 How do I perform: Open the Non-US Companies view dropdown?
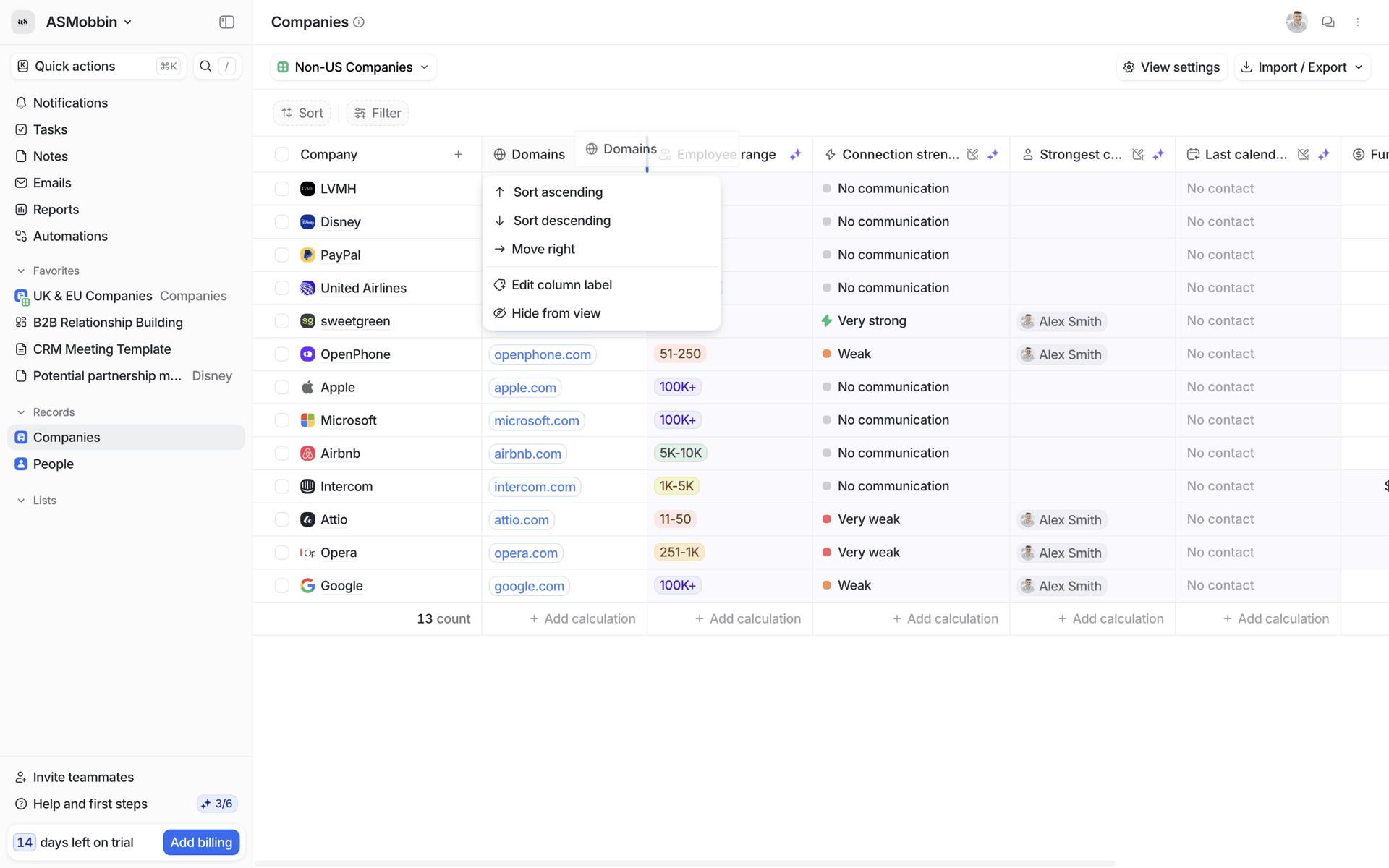pyautogui.click(x=353, y=67)
